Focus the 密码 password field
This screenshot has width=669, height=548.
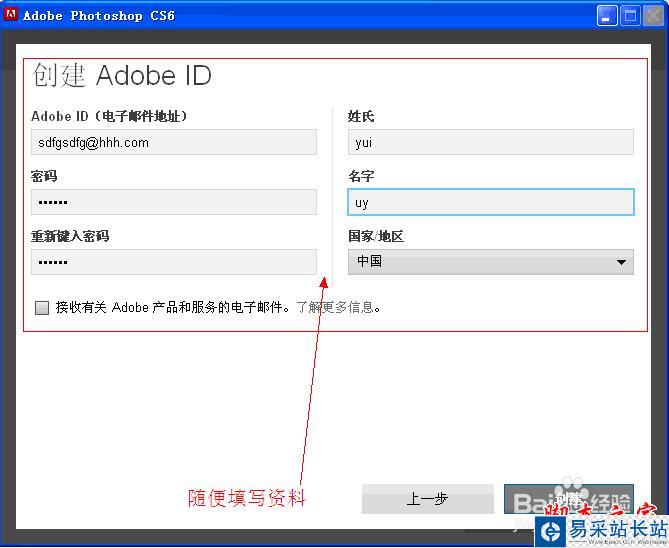174,202
